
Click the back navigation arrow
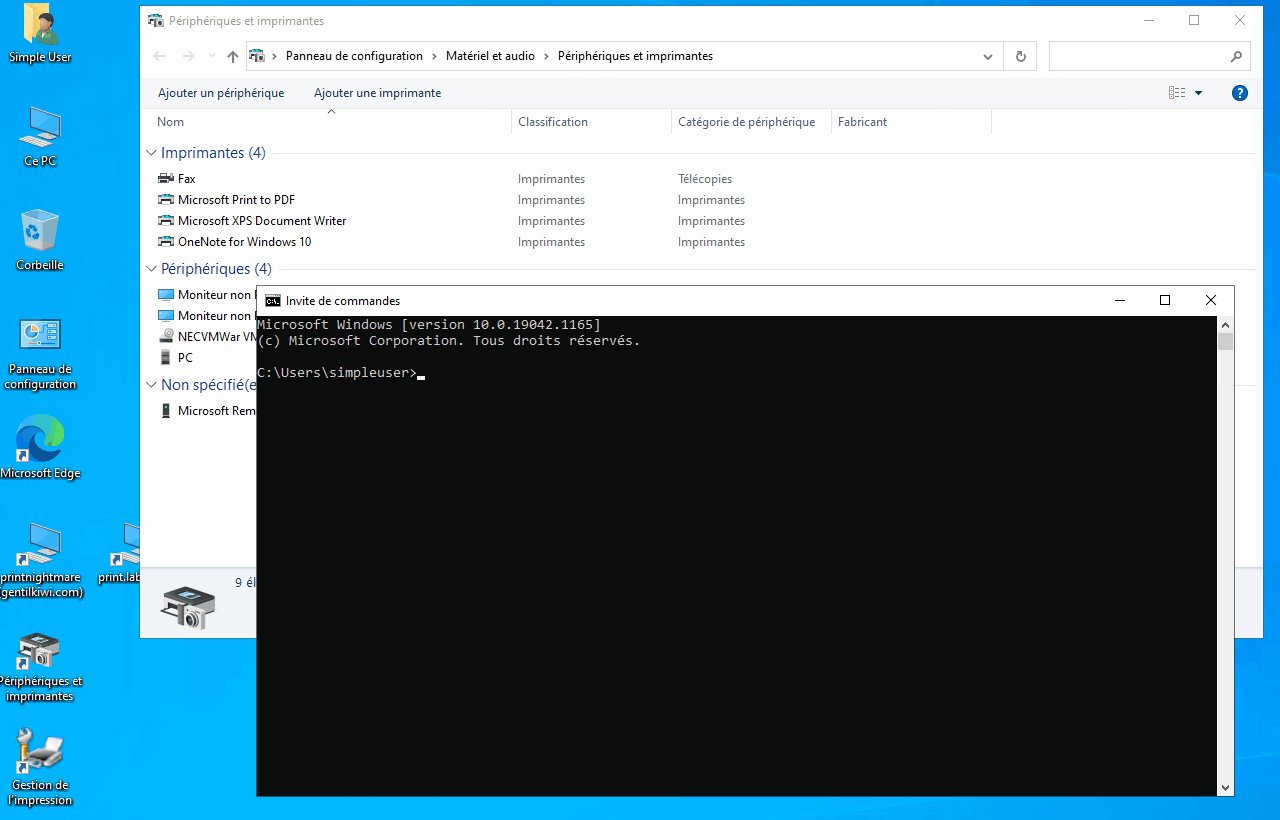160,56
